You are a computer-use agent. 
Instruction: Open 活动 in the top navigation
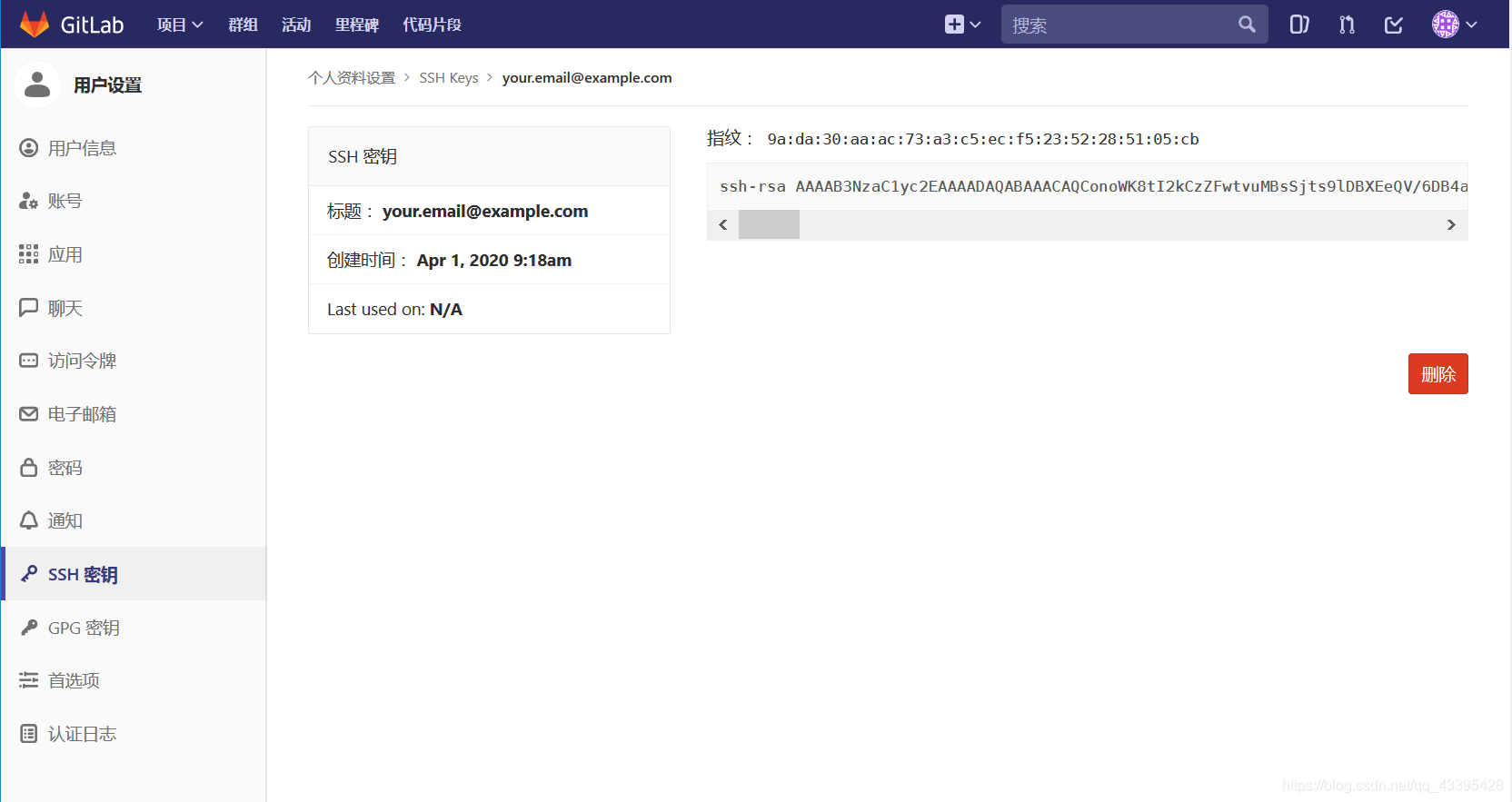click(x=296, y=25)
